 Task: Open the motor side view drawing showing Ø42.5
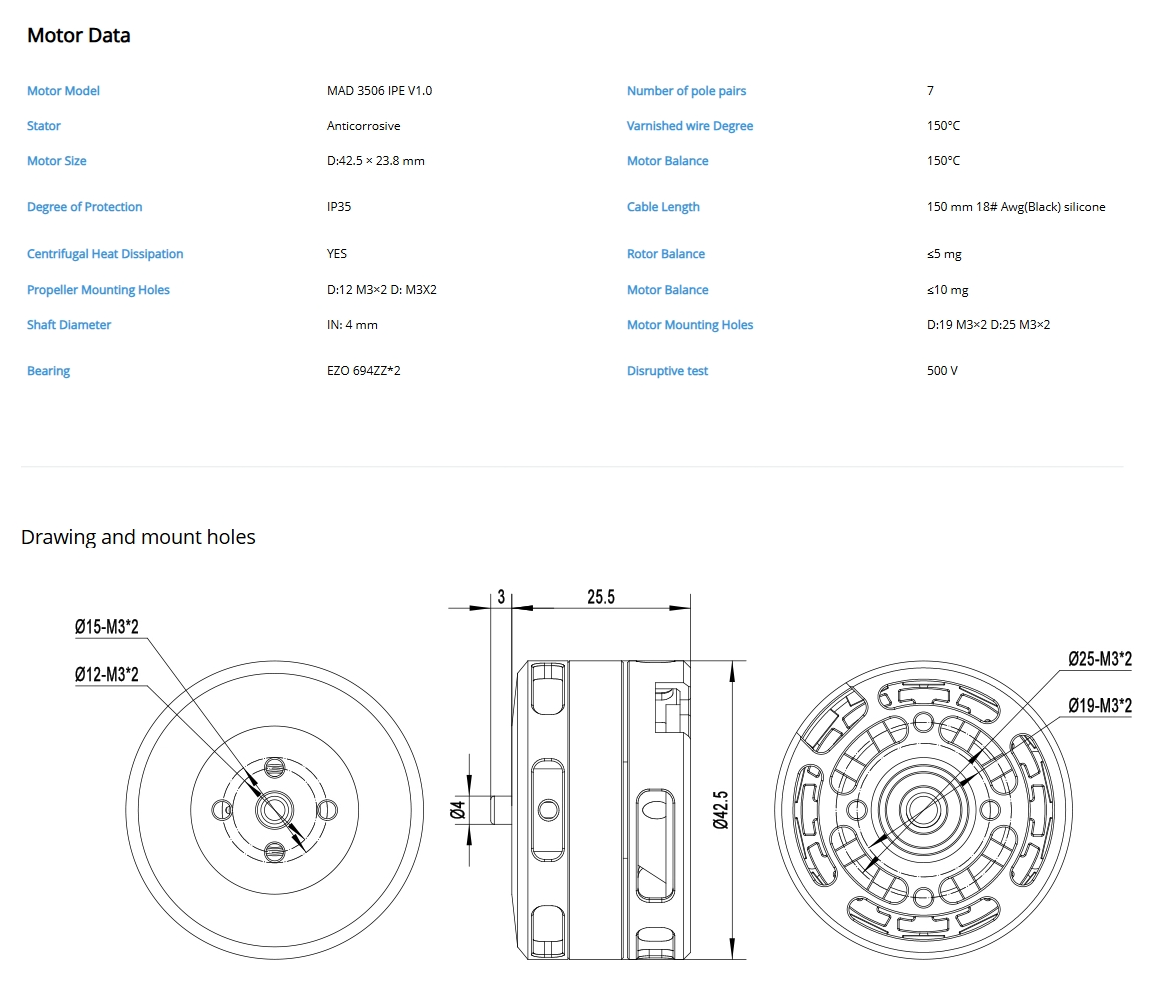(600, 810)
